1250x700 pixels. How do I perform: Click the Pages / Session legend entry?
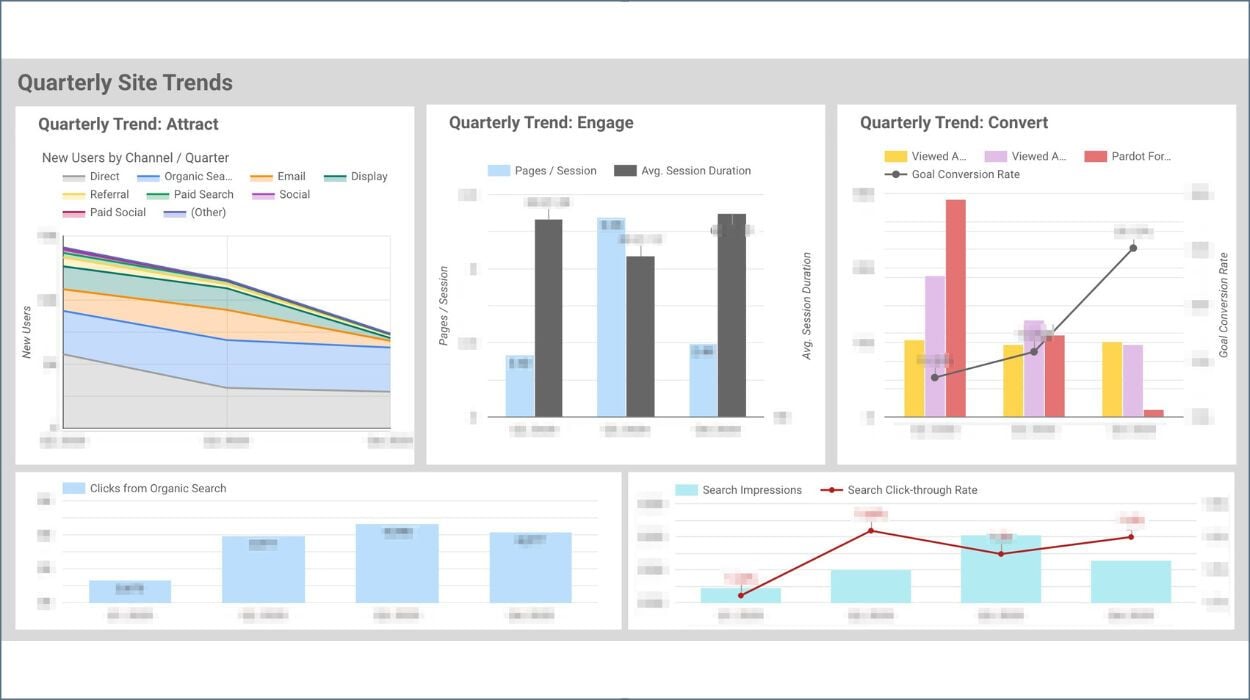pyautogui.click(x=542, y=171)
